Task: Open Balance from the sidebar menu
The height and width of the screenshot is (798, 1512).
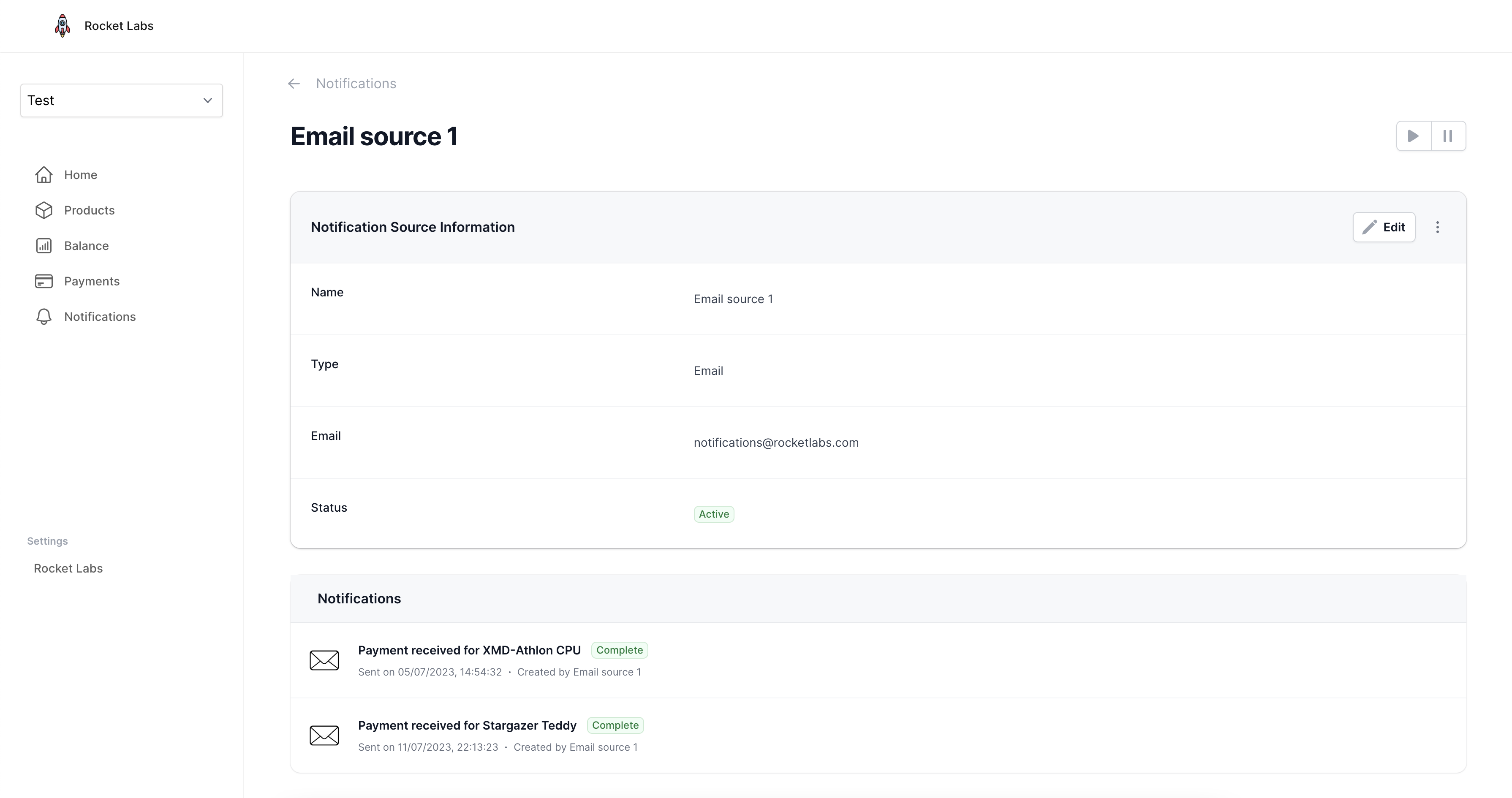Action: (86, 246)
